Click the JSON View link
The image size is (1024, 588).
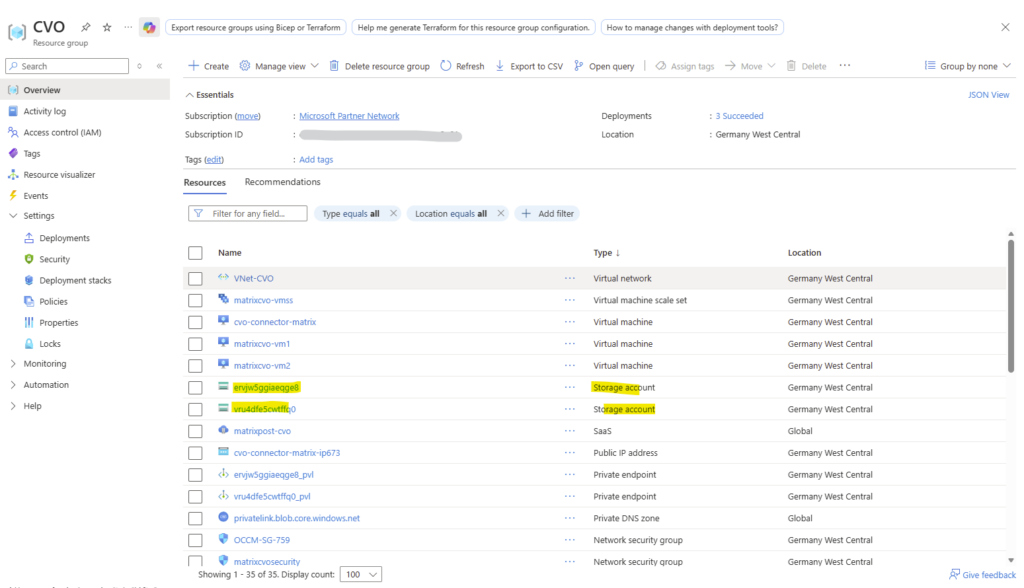(x=988, y=95)
